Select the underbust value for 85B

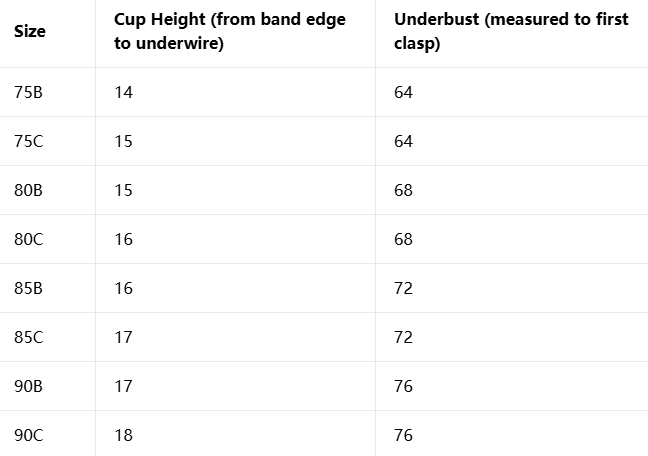(x=403, y=289)
